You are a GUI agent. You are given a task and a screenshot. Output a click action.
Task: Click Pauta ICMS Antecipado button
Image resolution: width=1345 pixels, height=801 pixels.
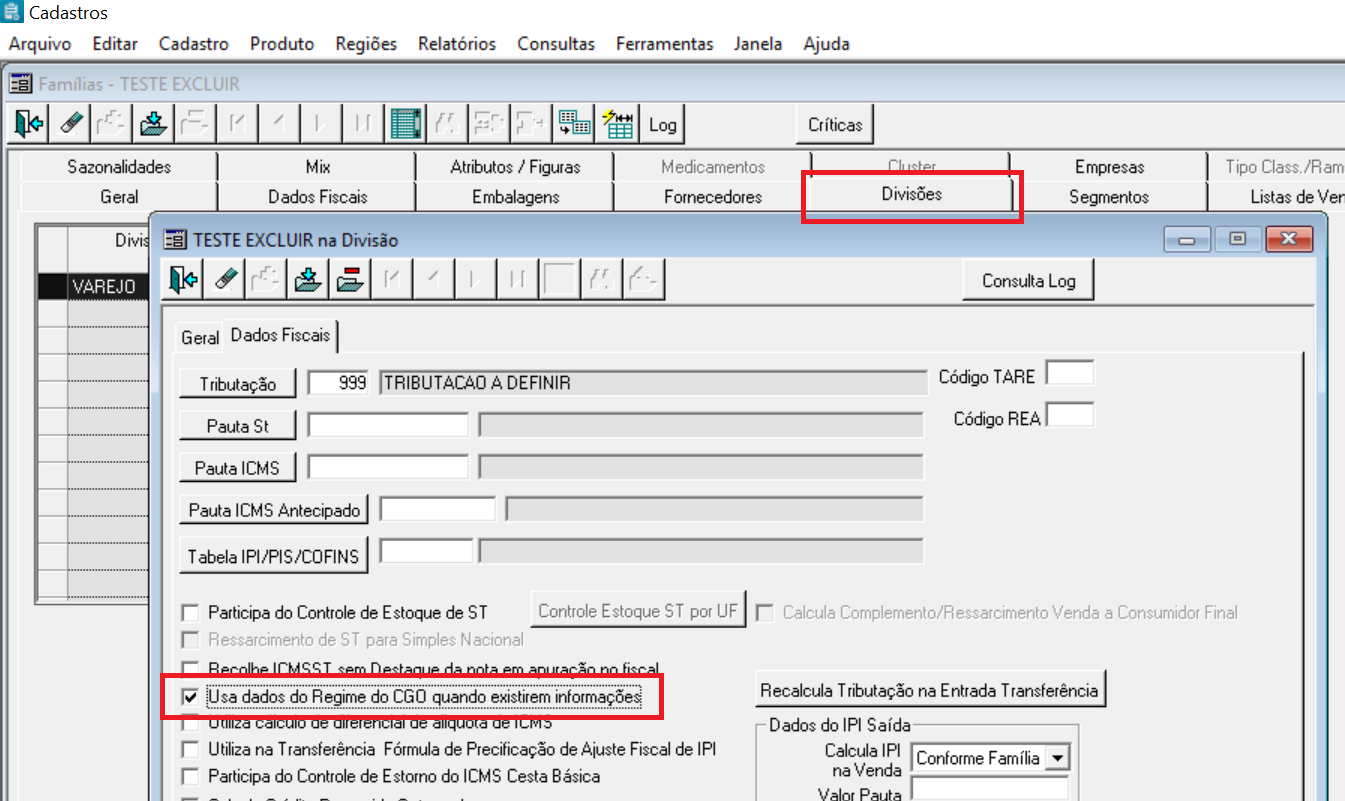point(274,510)
